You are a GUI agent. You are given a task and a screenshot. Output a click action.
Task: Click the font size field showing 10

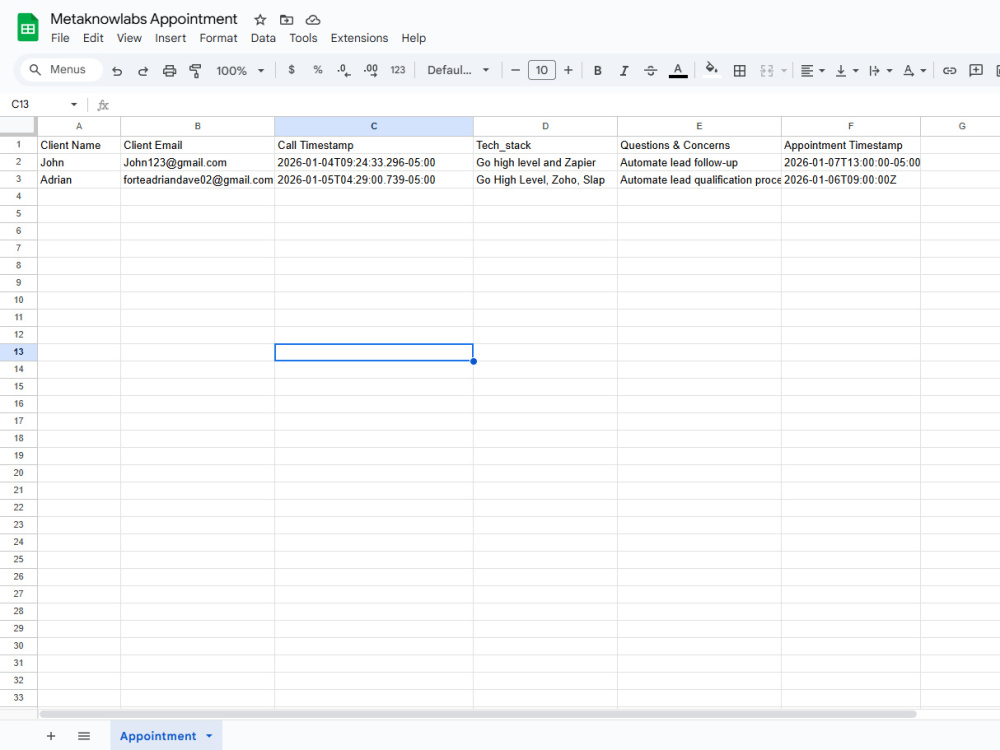[x=541, y=70]
